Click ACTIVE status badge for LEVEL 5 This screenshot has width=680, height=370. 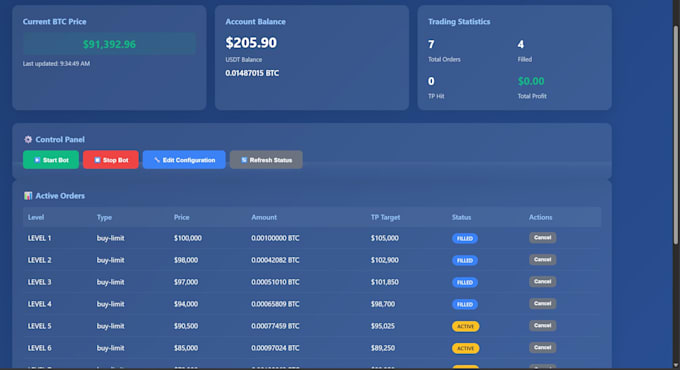click(466, 326)
